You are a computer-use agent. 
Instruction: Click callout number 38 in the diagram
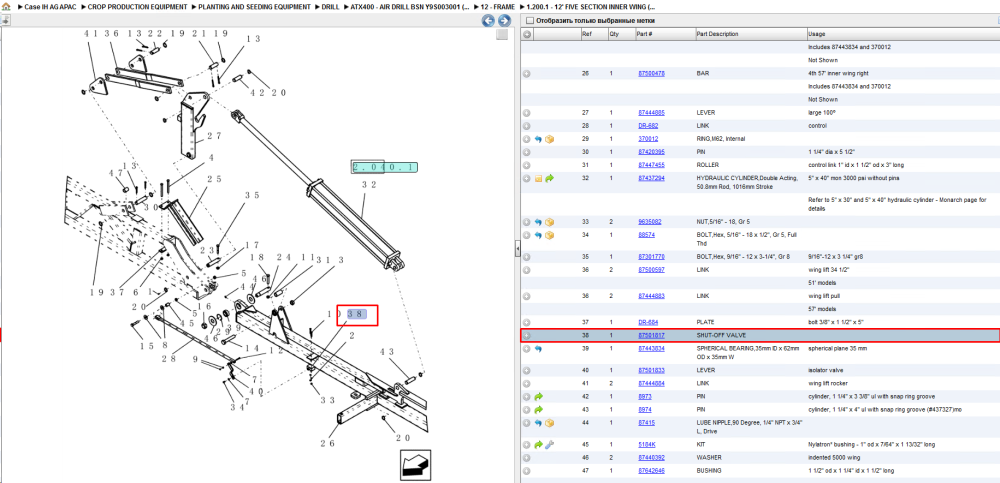[356, 315]
